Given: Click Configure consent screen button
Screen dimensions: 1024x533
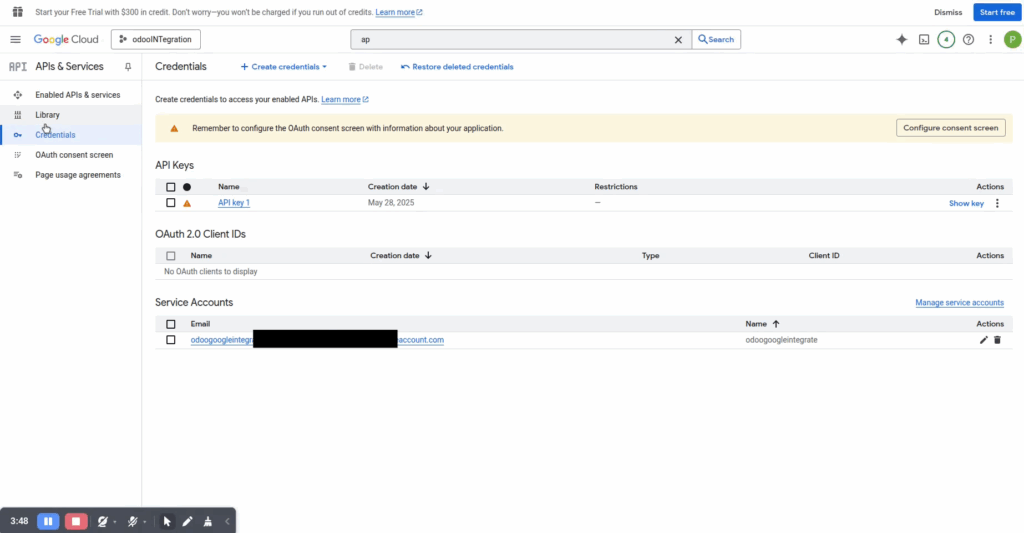Looking at the screenshot, I should coord(950,128).
